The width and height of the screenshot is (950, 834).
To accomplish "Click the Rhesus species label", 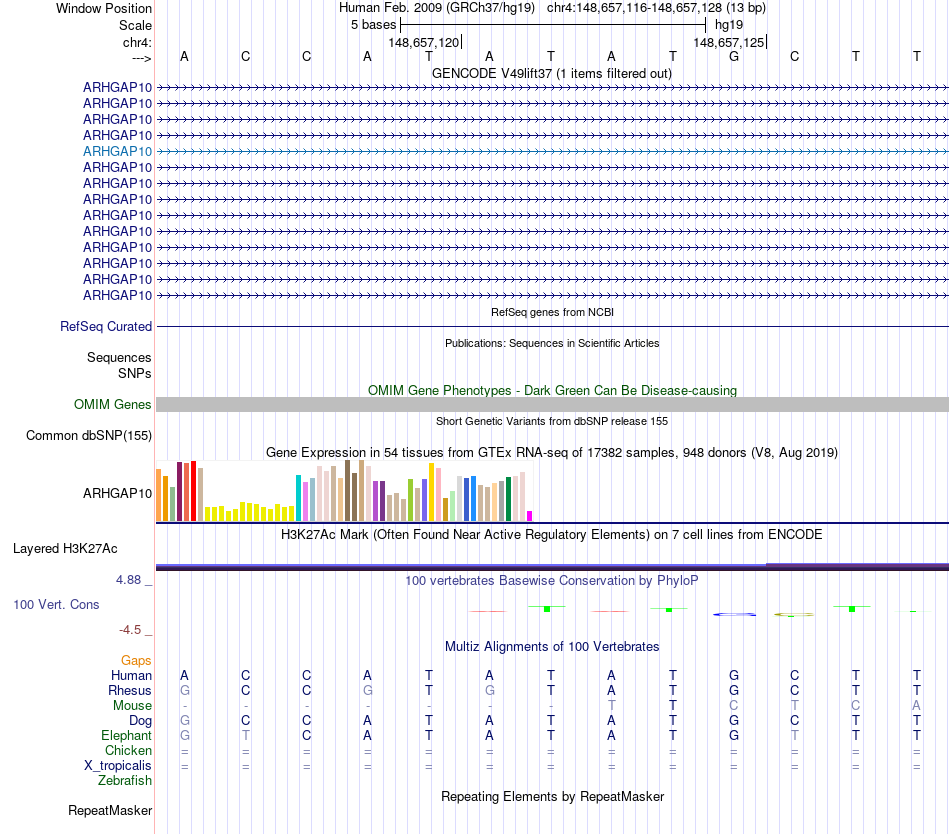I will point(130,690).
